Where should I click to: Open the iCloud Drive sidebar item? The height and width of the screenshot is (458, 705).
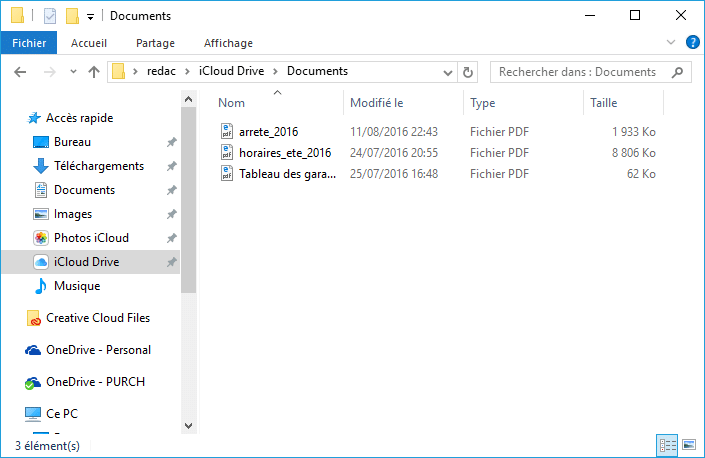90,262
